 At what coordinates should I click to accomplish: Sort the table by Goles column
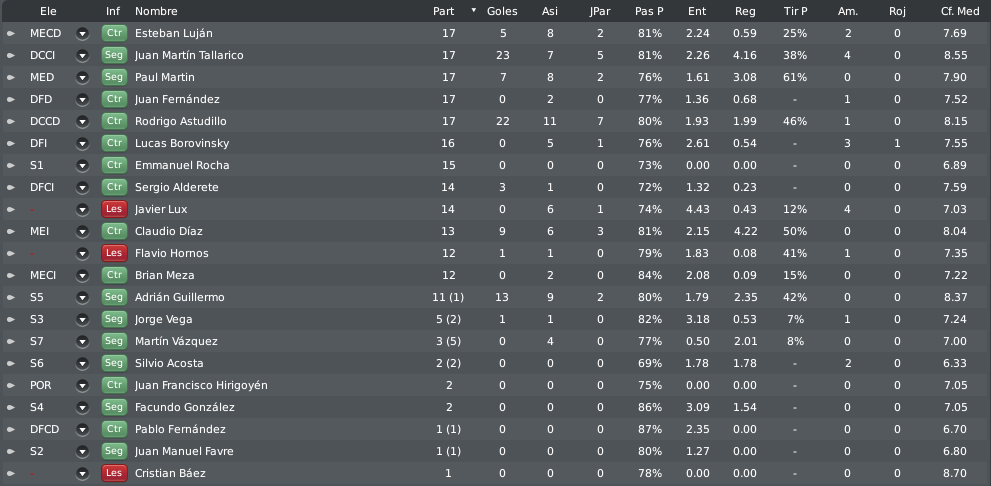[502, 11]
